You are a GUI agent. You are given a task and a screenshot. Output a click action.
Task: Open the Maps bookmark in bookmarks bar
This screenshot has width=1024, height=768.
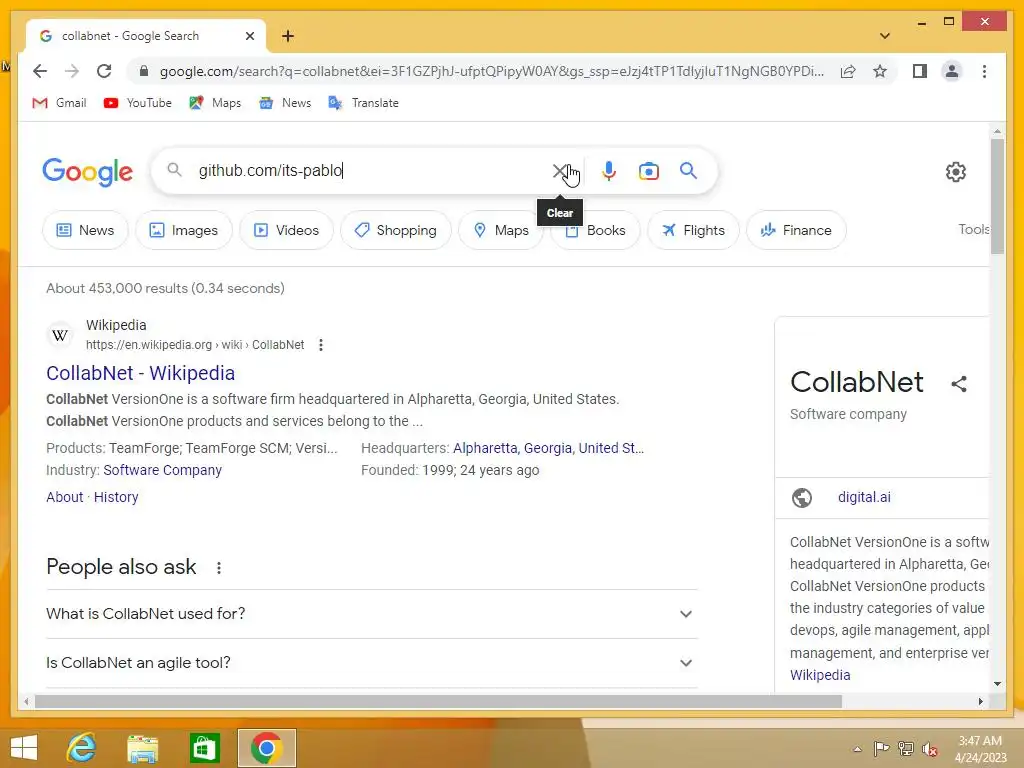[x=215, y=103]
